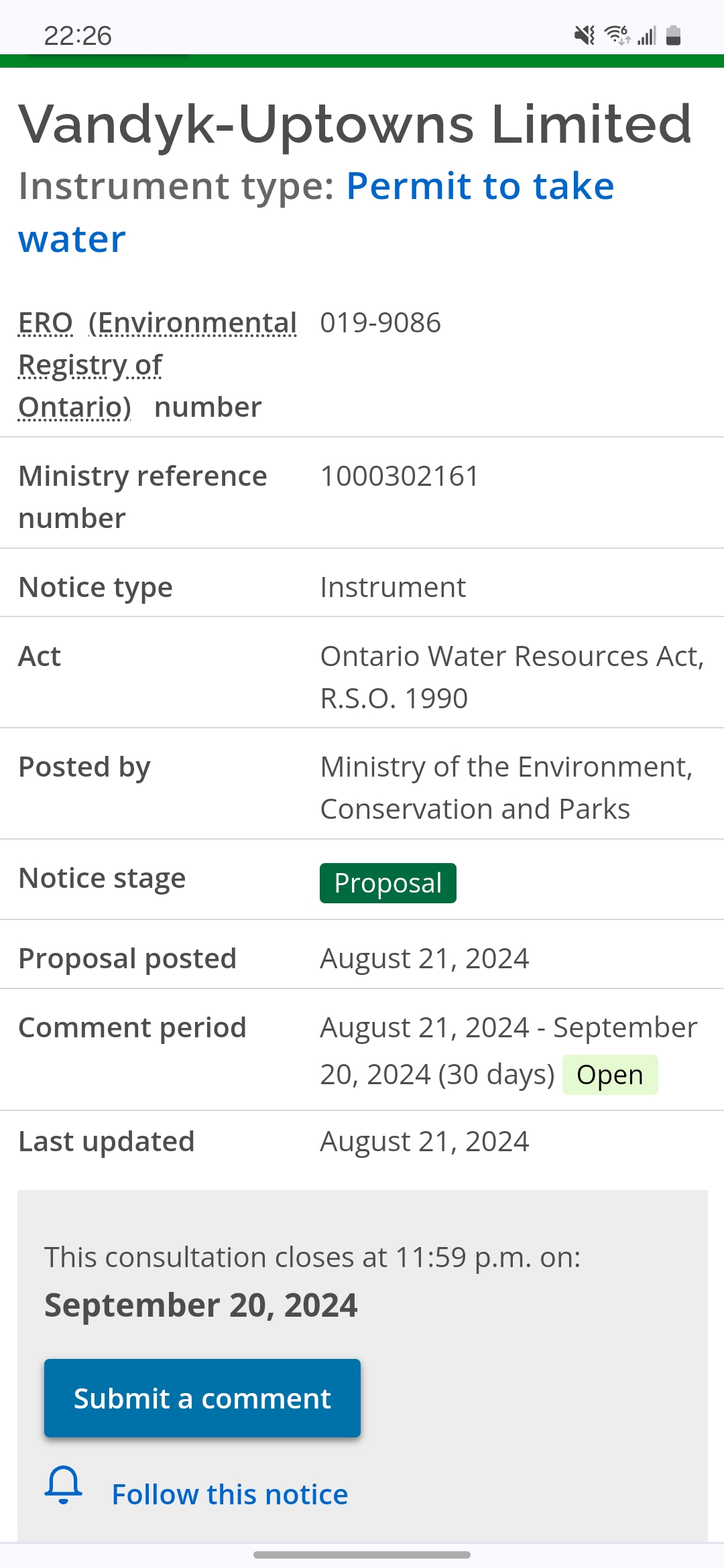
Task: Tap the home gesture bar handle
Action: (x=362, y=1555)
